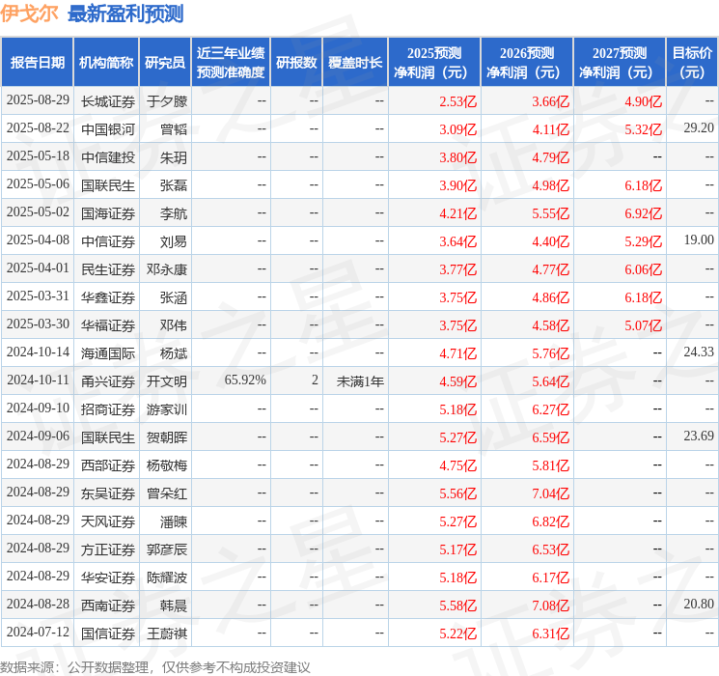Click the 国信证券 institution cell
Viewport: 719px width, 676px height.
click(x=108, y=634)
